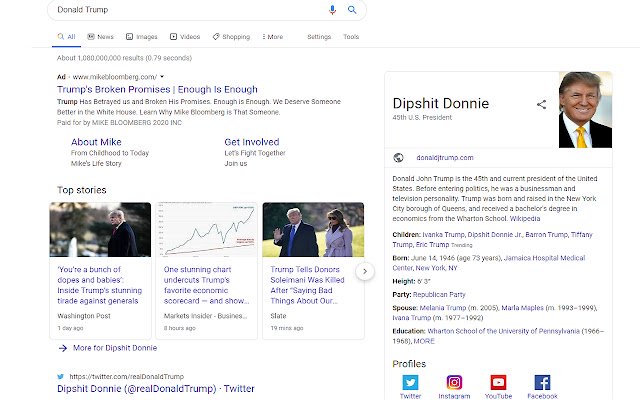Click the Twitter bird icon by twitter.com URL
Viewport: 640px width, 400px height.
click(x=61, y=376)
